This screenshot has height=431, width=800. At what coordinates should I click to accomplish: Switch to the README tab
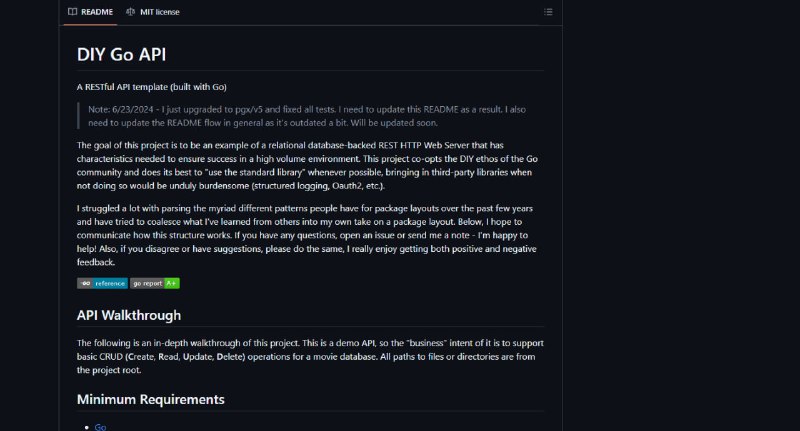pyautogui.click(x=90, y=12)
